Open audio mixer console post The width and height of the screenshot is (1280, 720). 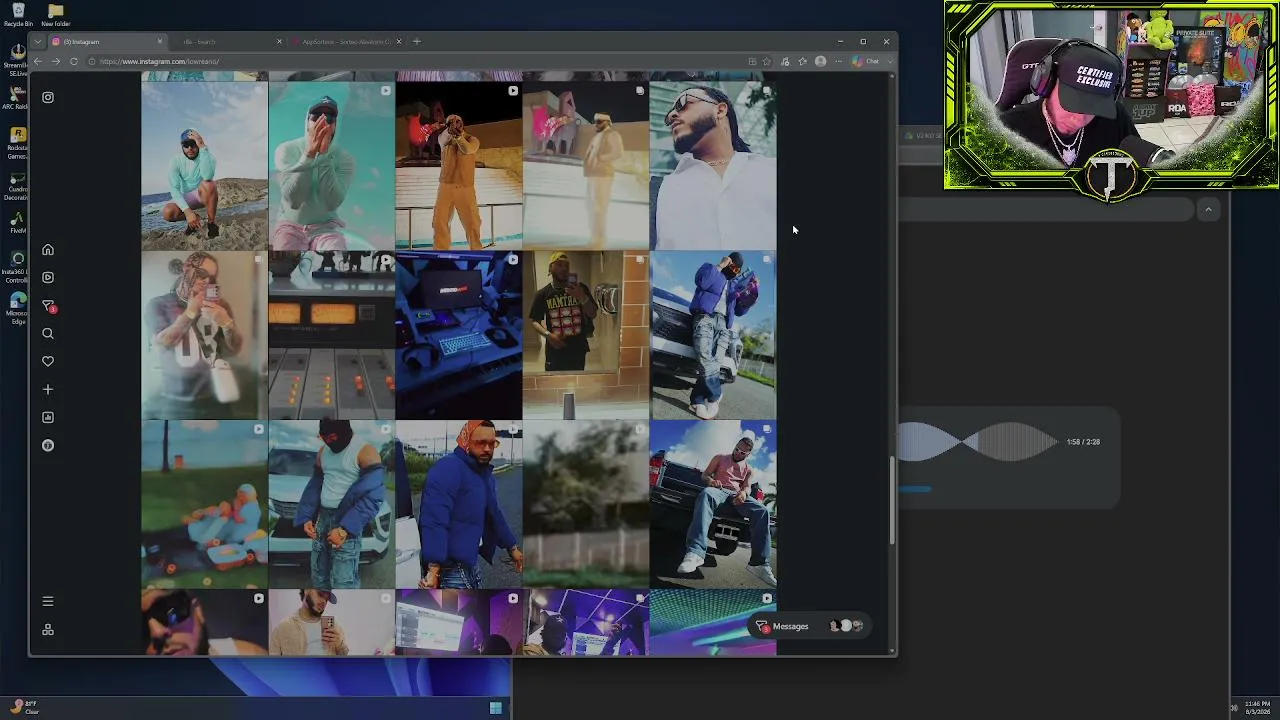(x=331, y=335)
